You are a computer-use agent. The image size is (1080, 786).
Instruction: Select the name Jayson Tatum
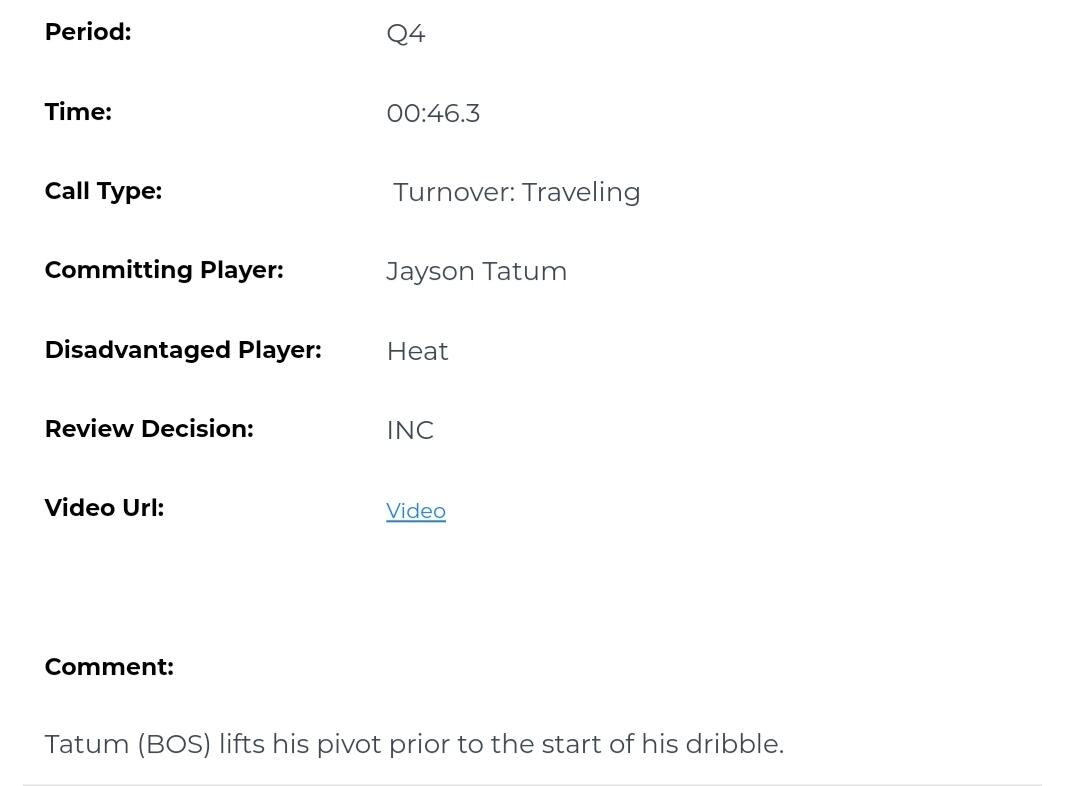pyautogui.click(x=476, y=271)
